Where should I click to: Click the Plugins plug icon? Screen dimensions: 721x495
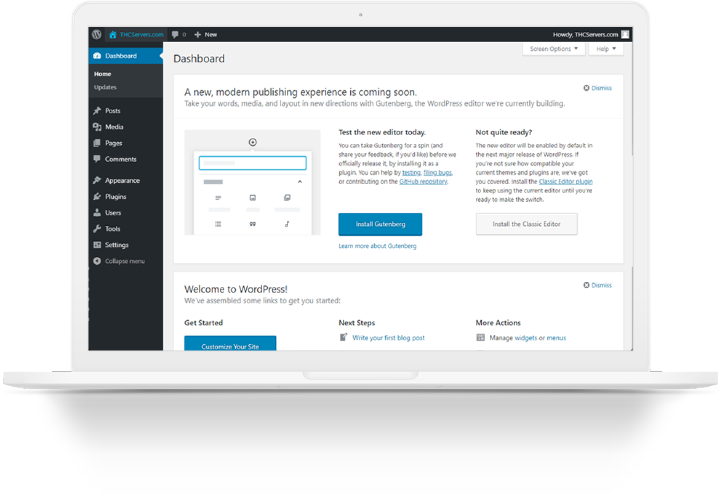(x=97, y=196)
